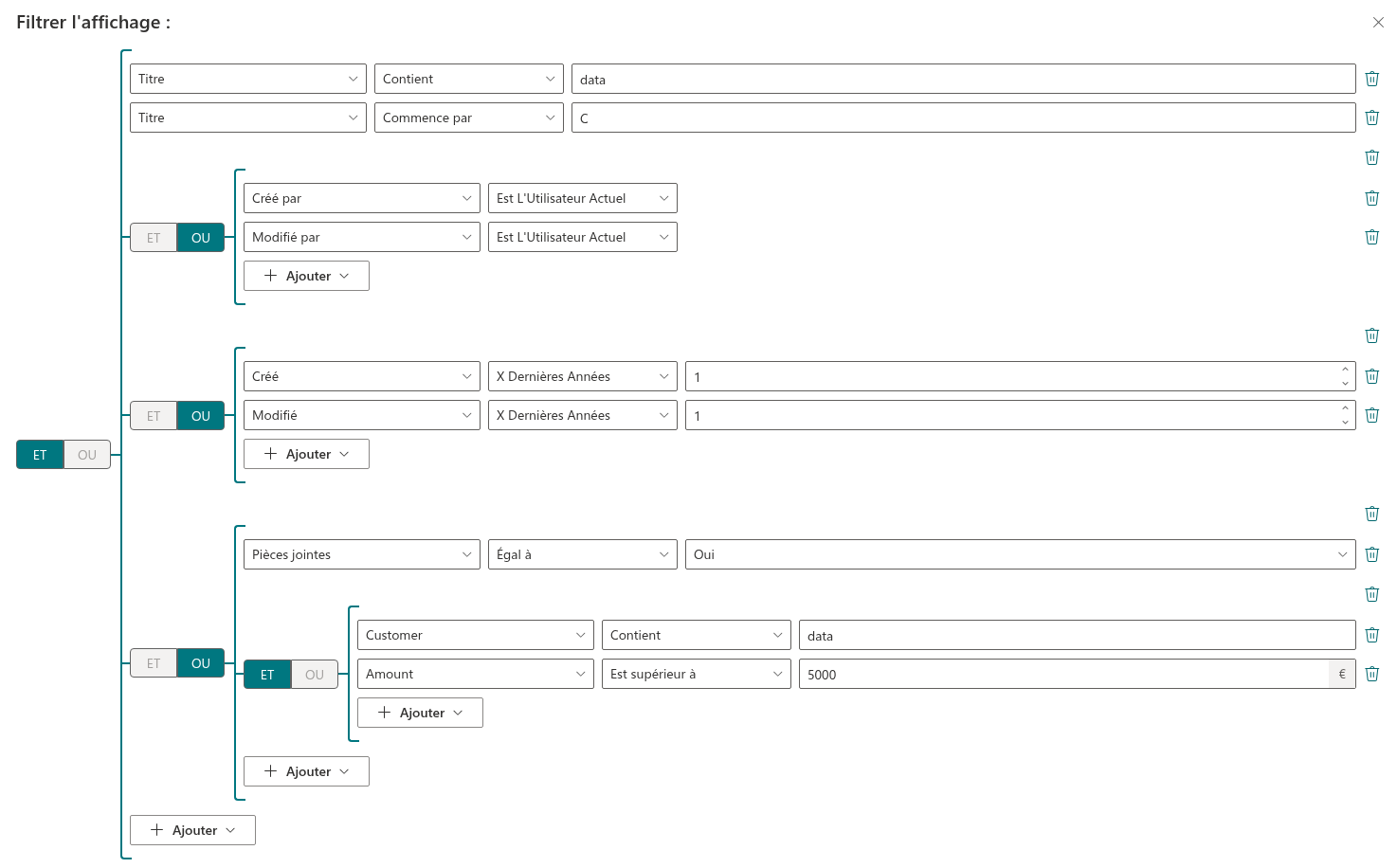Click Ajouter below the Amount row

point(420,713)
